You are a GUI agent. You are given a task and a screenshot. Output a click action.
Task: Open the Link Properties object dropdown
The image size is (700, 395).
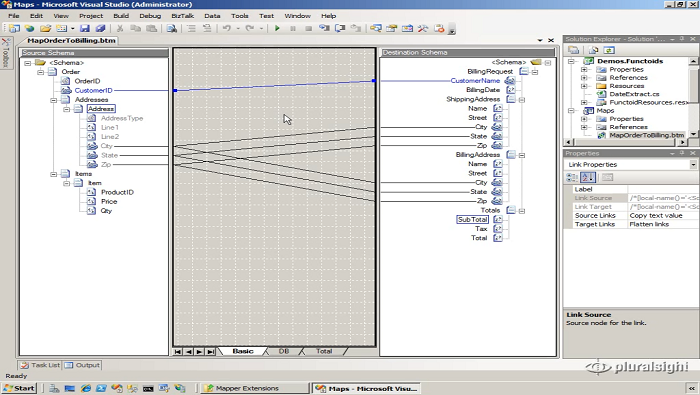tap(693, 165)
